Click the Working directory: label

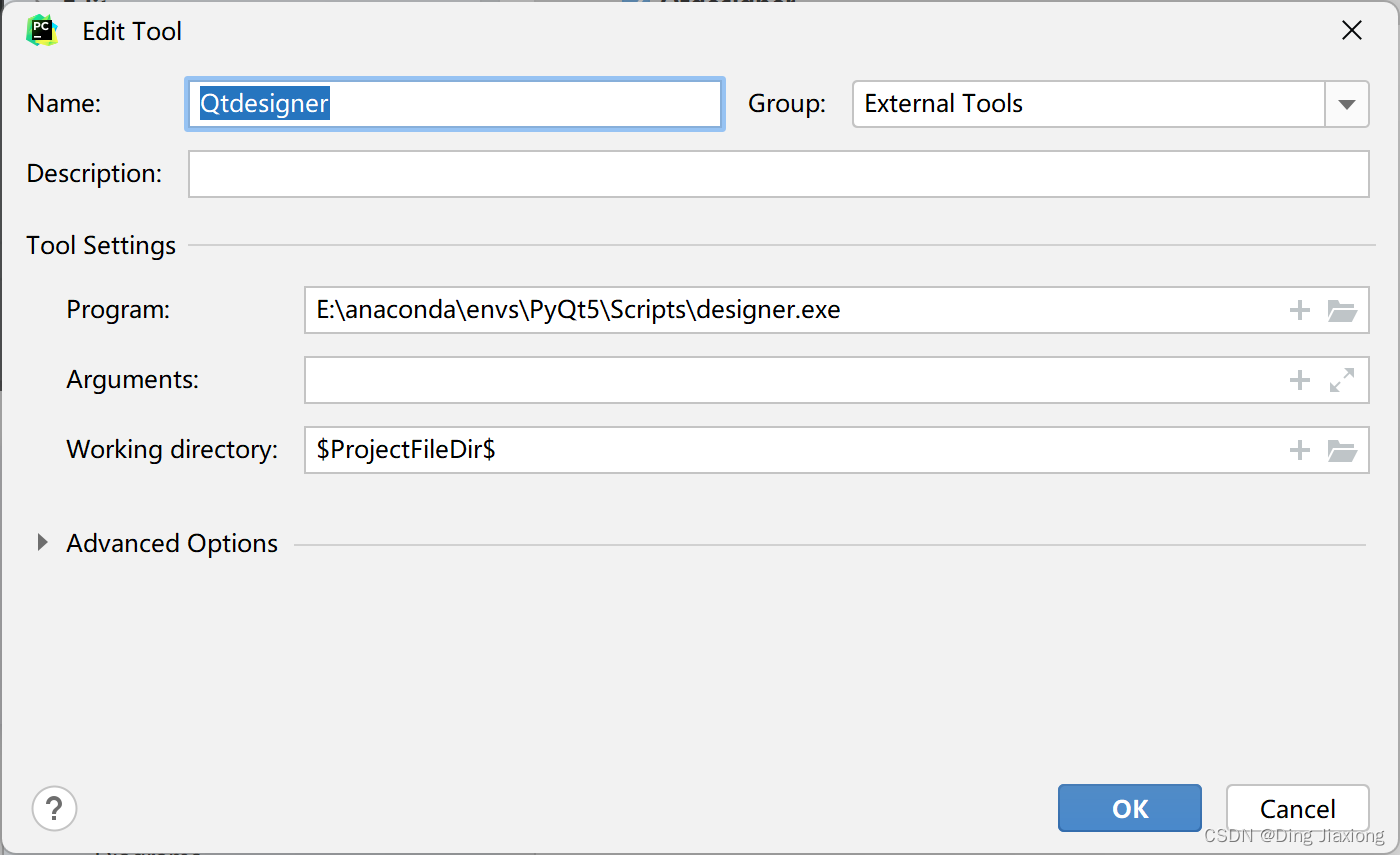(x=172, y=450)
